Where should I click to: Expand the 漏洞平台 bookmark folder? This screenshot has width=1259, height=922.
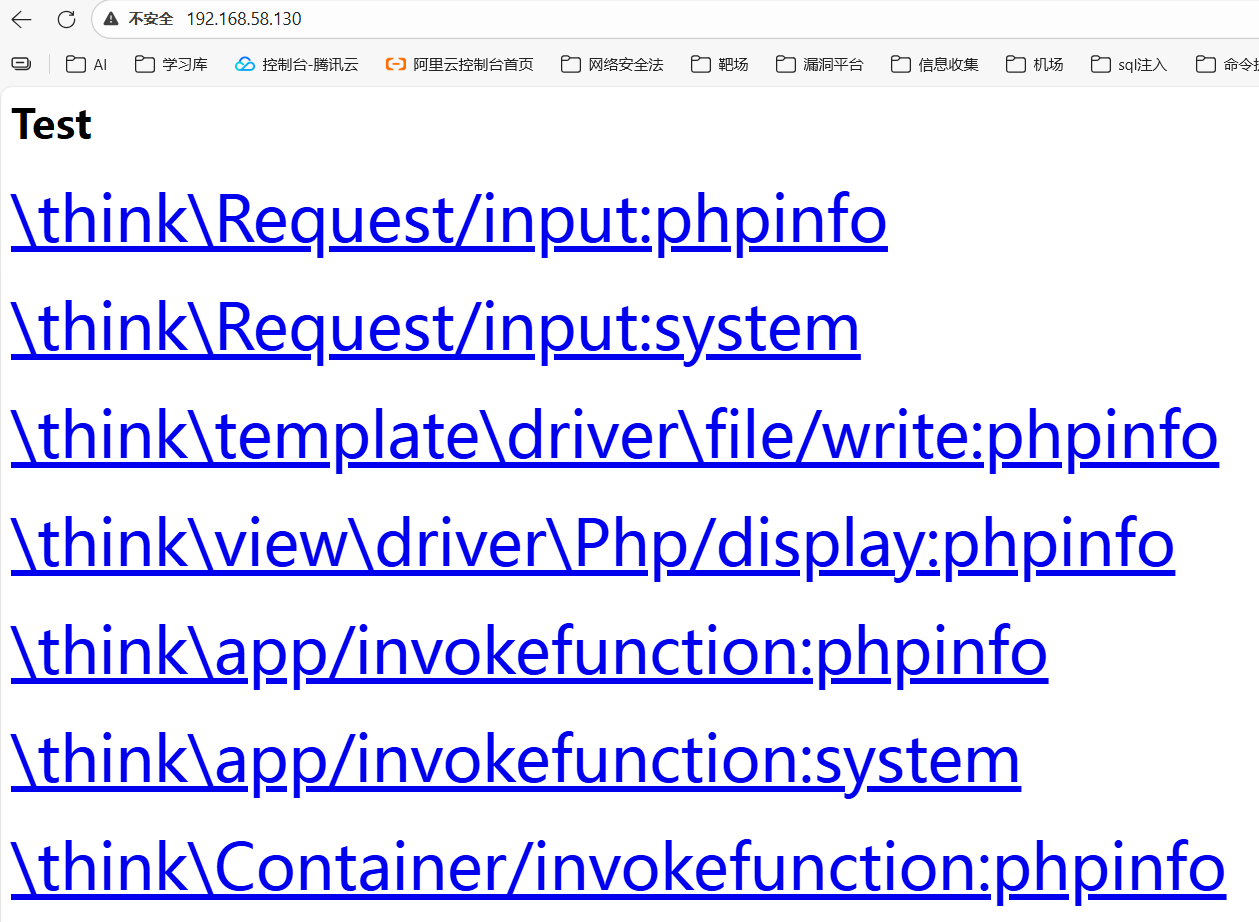click(820, 64)
